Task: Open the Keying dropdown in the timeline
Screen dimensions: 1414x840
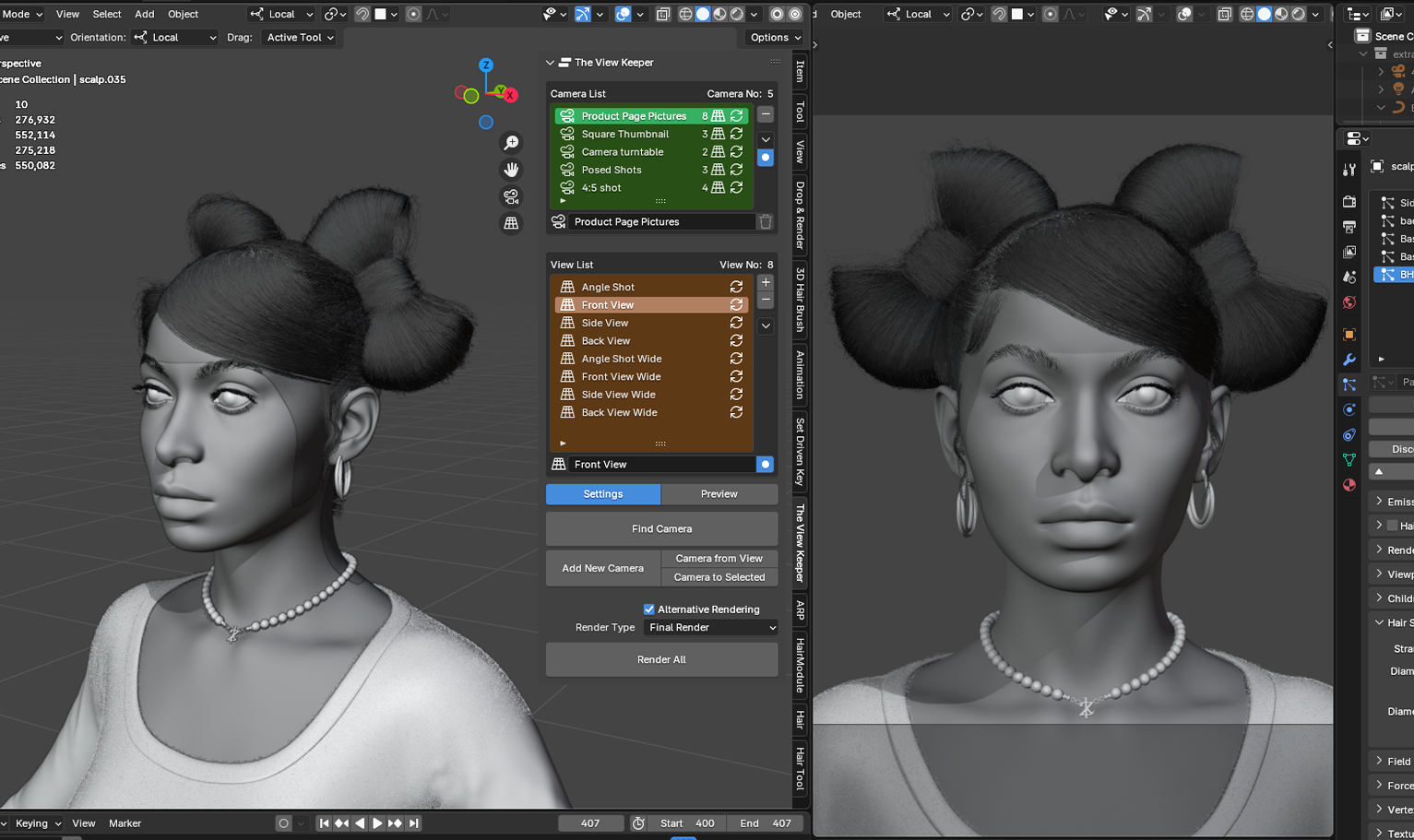Action: pos(37,823)
